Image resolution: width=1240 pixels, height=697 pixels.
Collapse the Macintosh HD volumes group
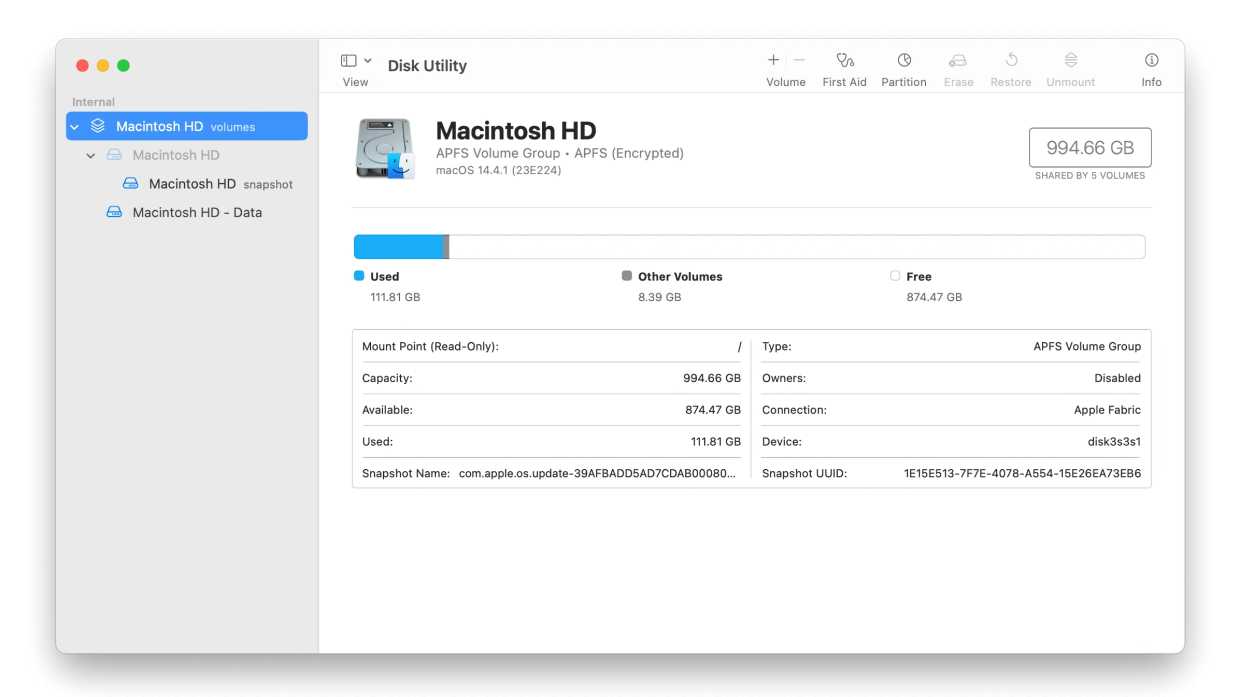pyautogui.click(x=73, y=125)
